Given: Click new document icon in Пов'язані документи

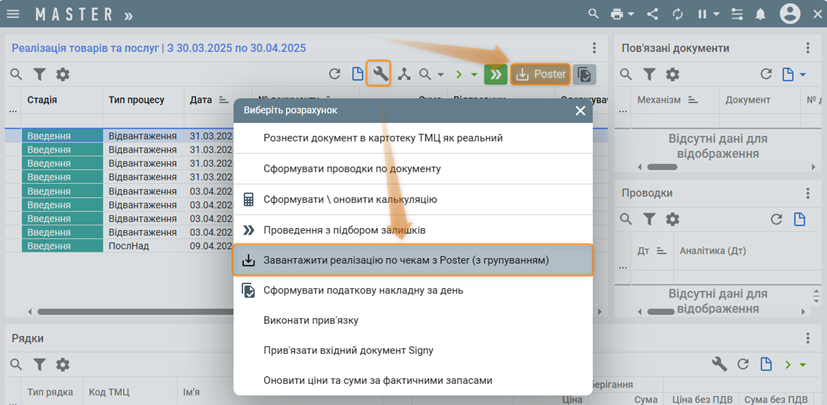Looking at the screenshot, I should (x=787, y=74).
